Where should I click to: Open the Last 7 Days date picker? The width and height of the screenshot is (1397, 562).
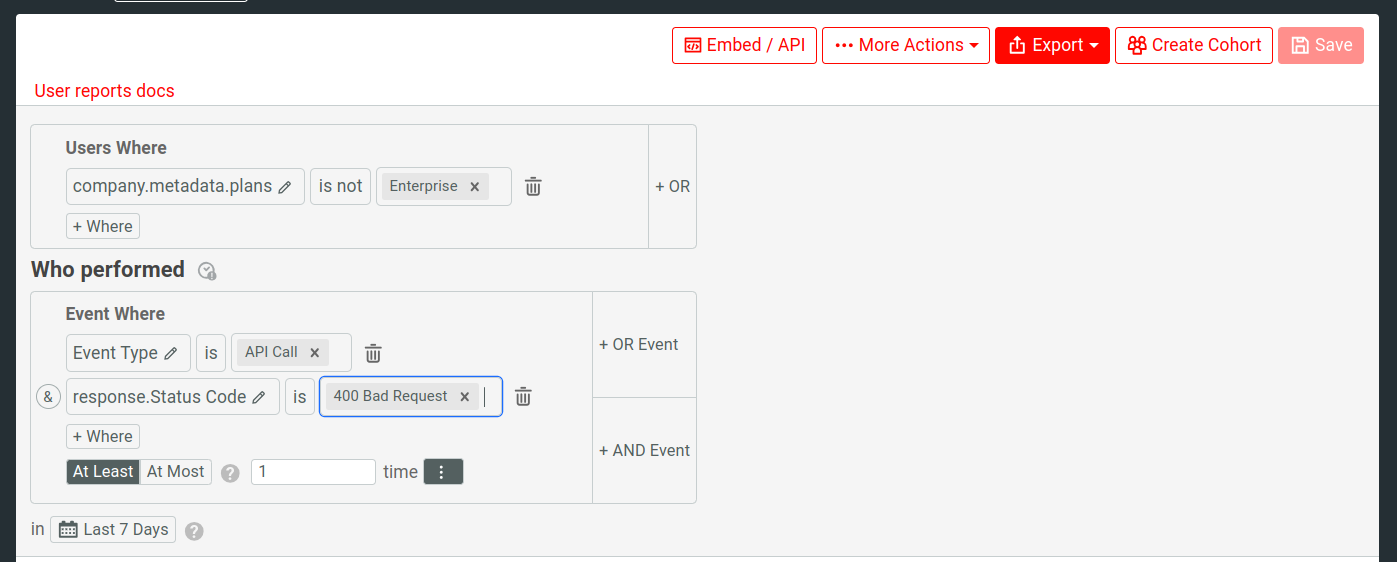(113, 529)
